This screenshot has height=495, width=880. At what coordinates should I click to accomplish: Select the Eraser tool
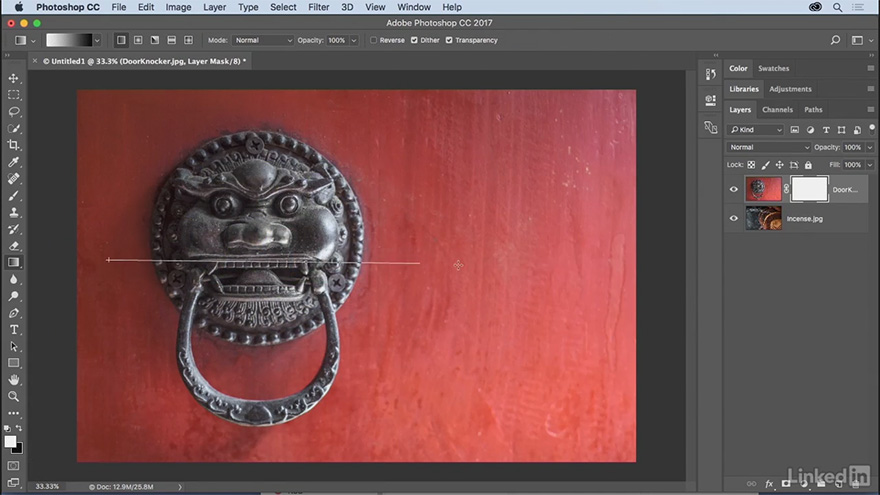click(x=13, y=246)
